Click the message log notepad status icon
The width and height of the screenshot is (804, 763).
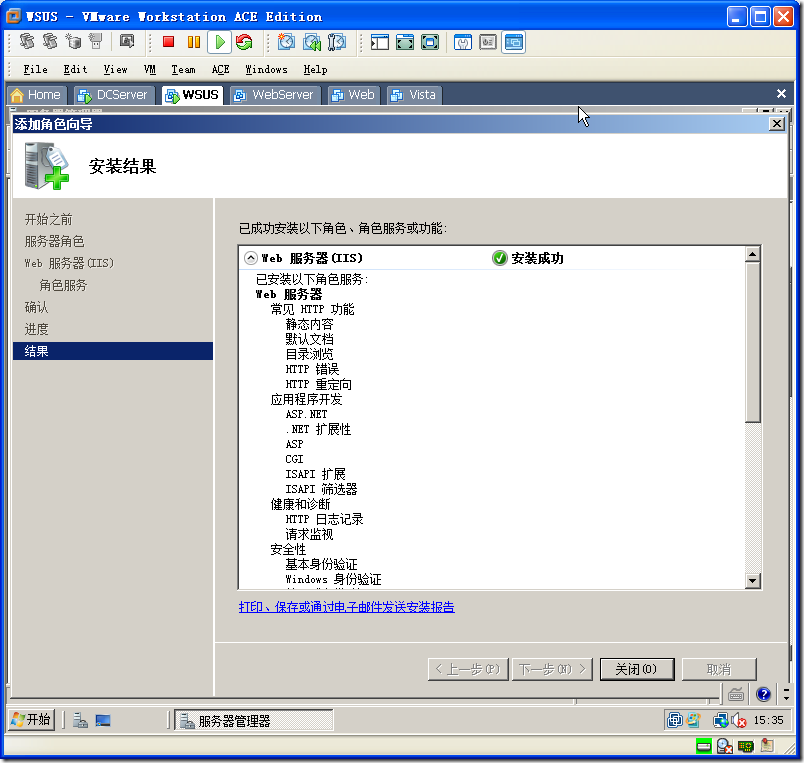tap(767, 746)
